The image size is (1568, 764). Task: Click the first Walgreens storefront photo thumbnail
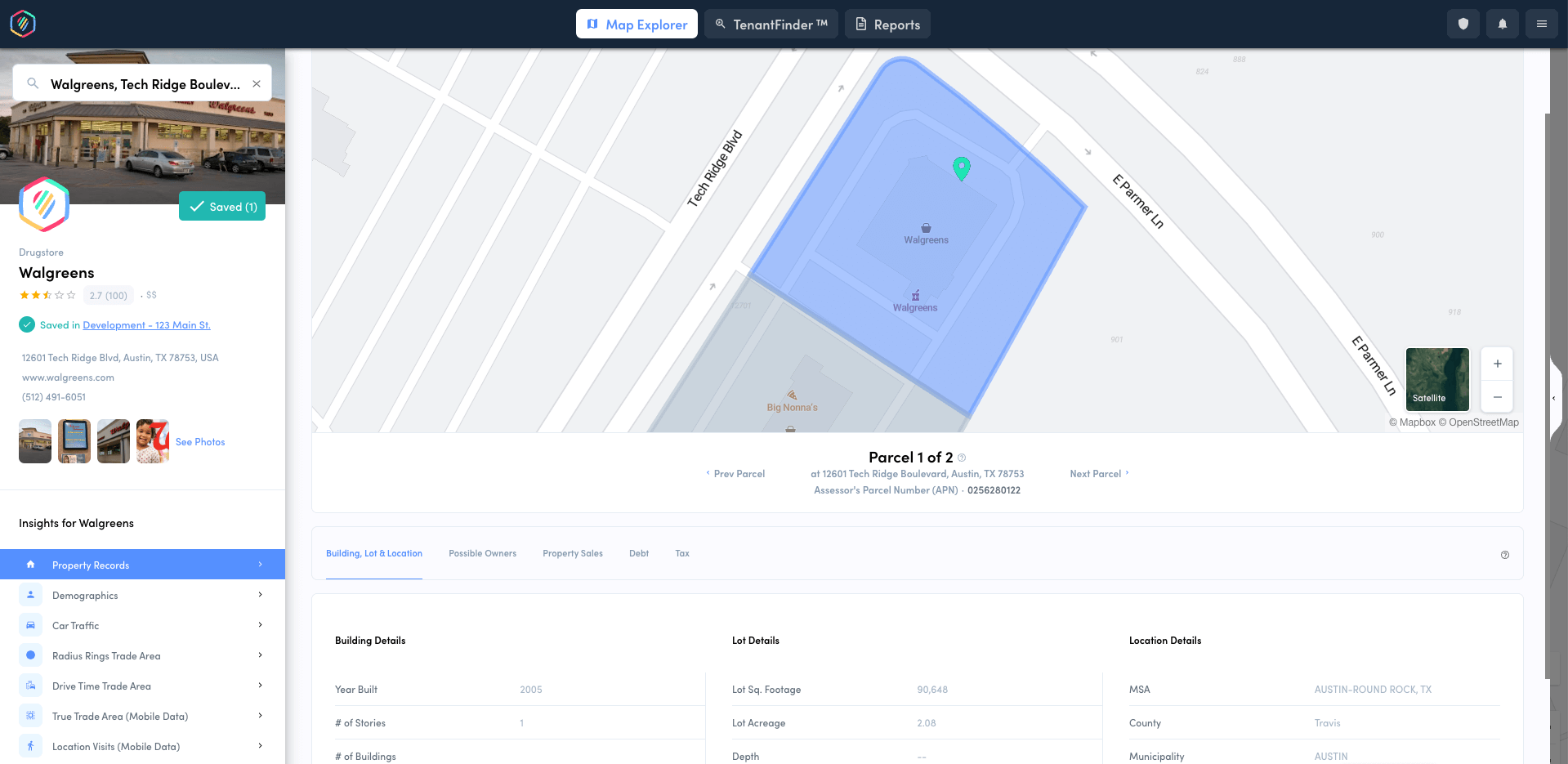(34, 441)
